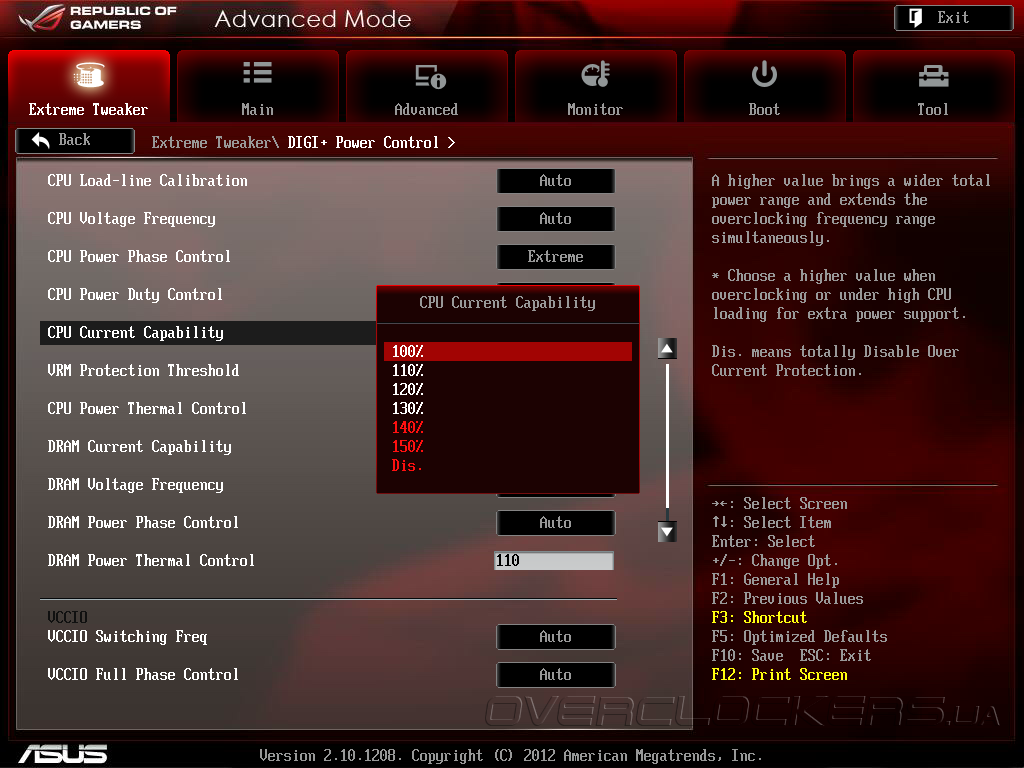Click the Exit door icon
The width and height of the screenshot is (1024, 768).
(x=916, y=18)
